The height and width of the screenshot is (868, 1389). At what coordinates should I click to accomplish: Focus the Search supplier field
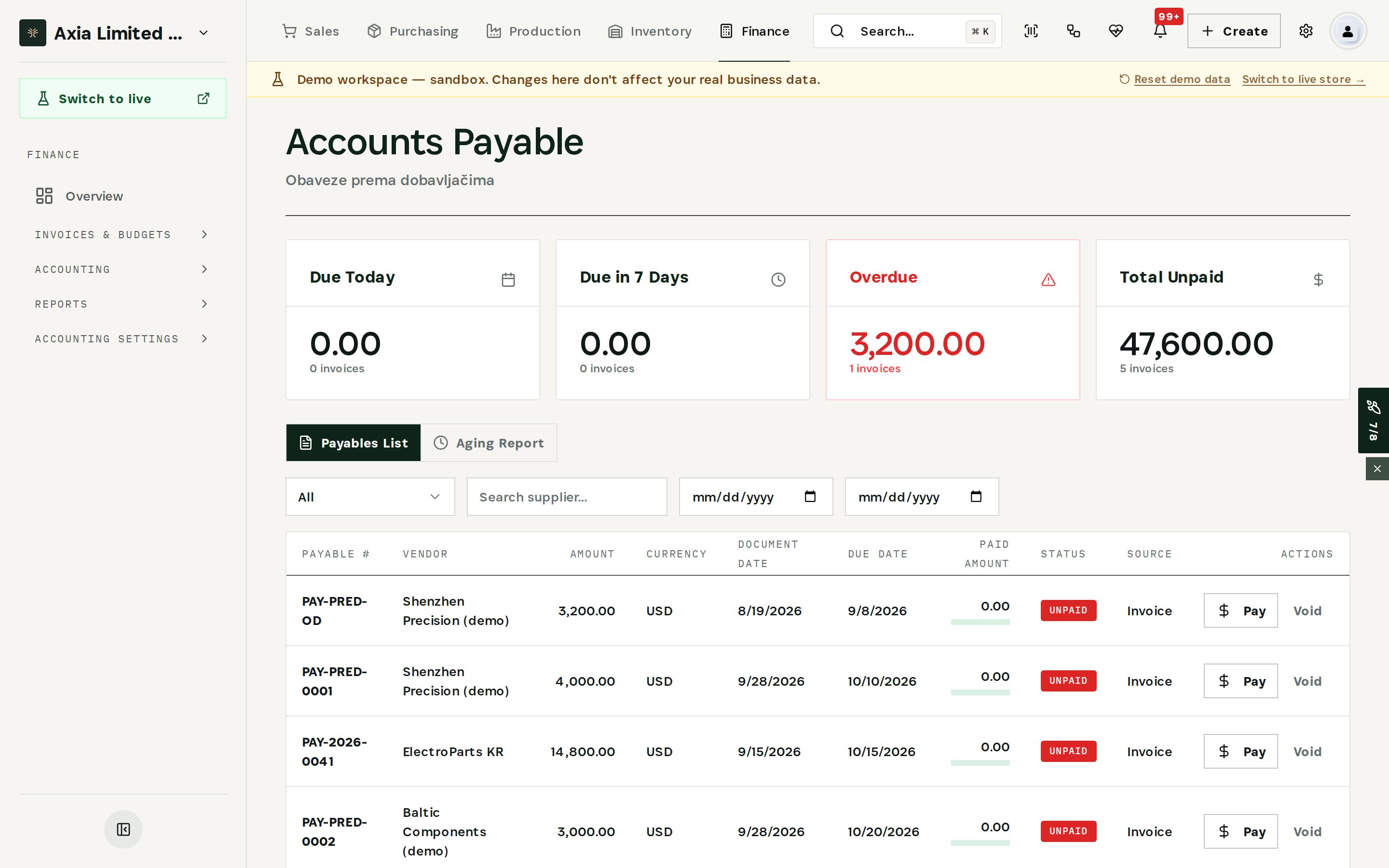pos(567,497)
